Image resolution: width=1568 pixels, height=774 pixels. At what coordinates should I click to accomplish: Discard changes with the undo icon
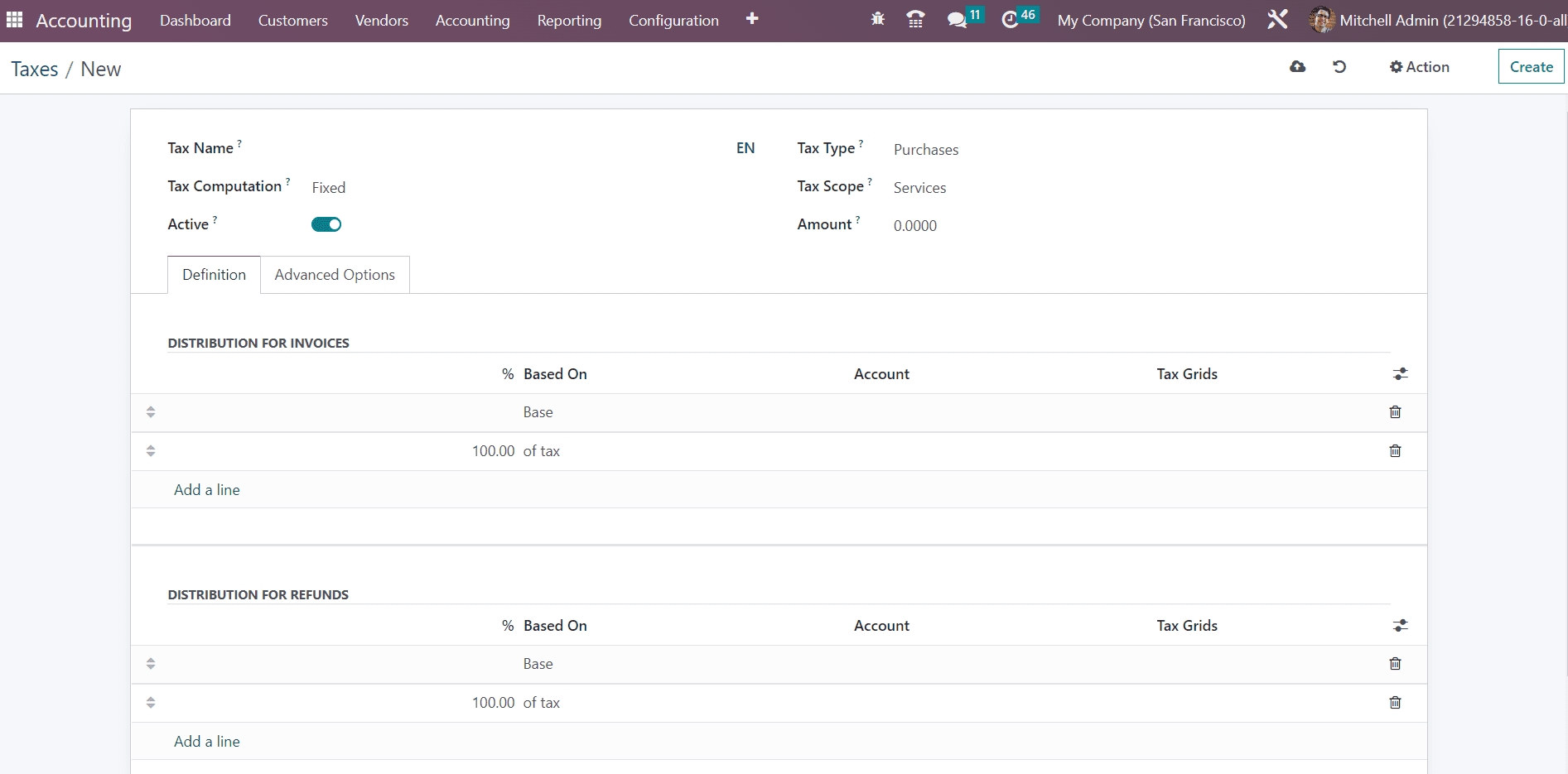[1339, 67]
